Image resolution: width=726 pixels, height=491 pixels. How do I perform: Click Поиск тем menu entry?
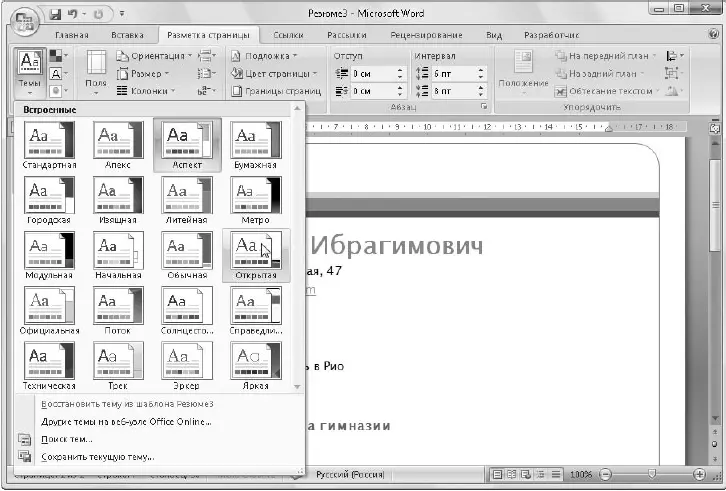[x=67, y=439]
